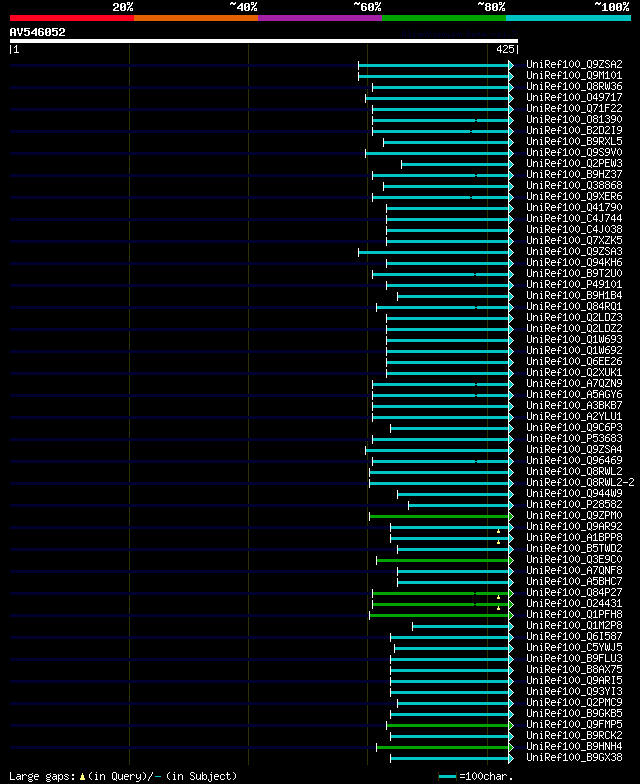Select label UniRef100_Q93YI3
Viewport: 640px width, 784px height.
[574, 692]
